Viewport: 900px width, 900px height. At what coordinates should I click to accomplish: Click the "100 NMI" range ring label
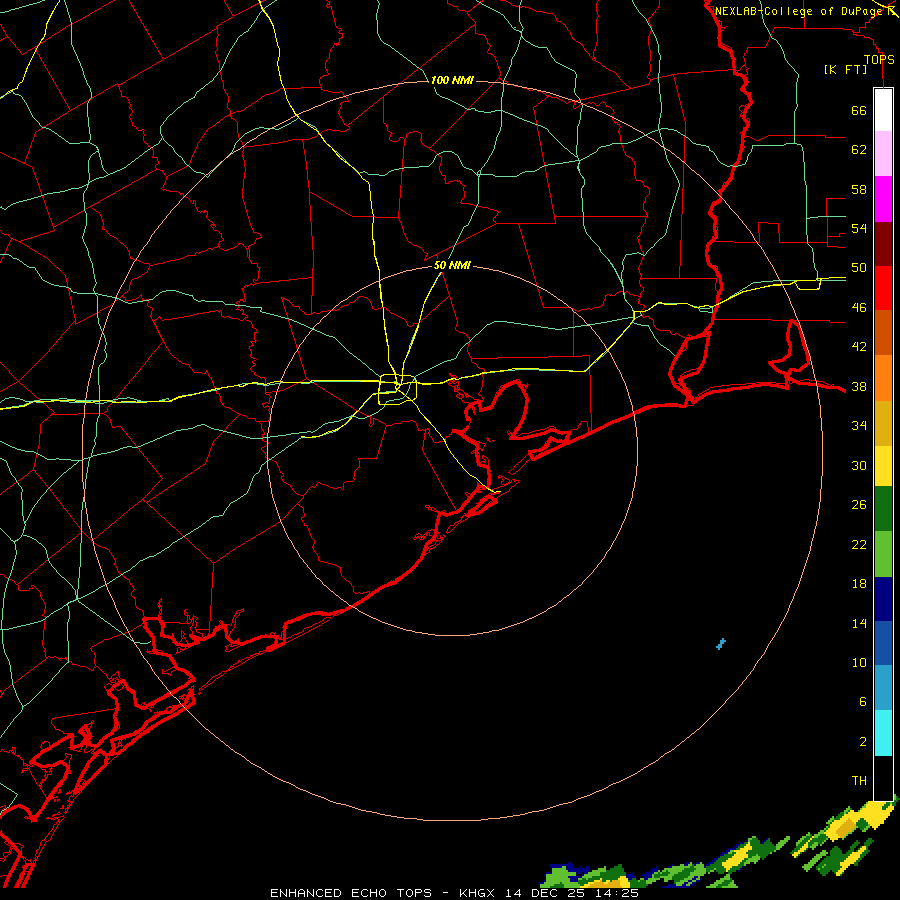point(452,80)
